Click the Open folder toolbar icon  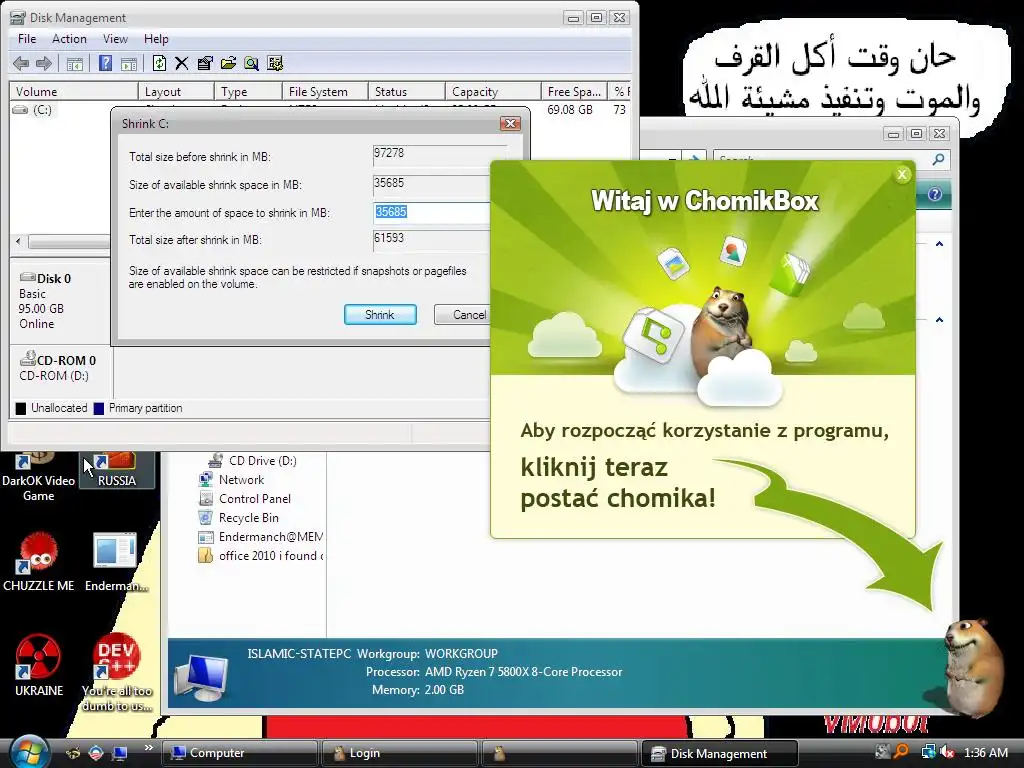point(228,63)
